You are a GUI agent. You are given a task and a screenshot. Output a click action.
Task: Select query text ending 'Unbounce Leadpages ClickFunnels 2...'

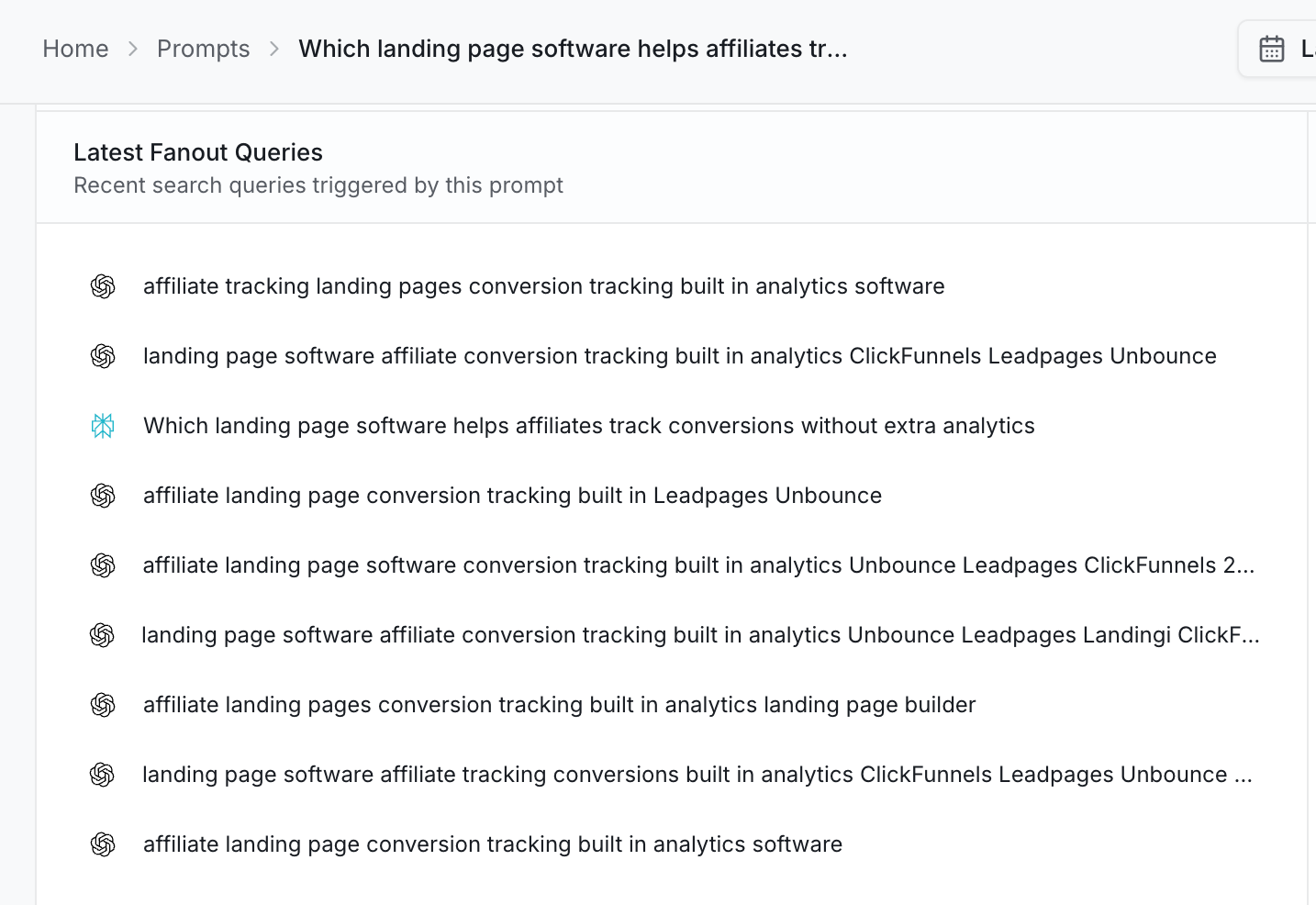[x=698, y=565]
